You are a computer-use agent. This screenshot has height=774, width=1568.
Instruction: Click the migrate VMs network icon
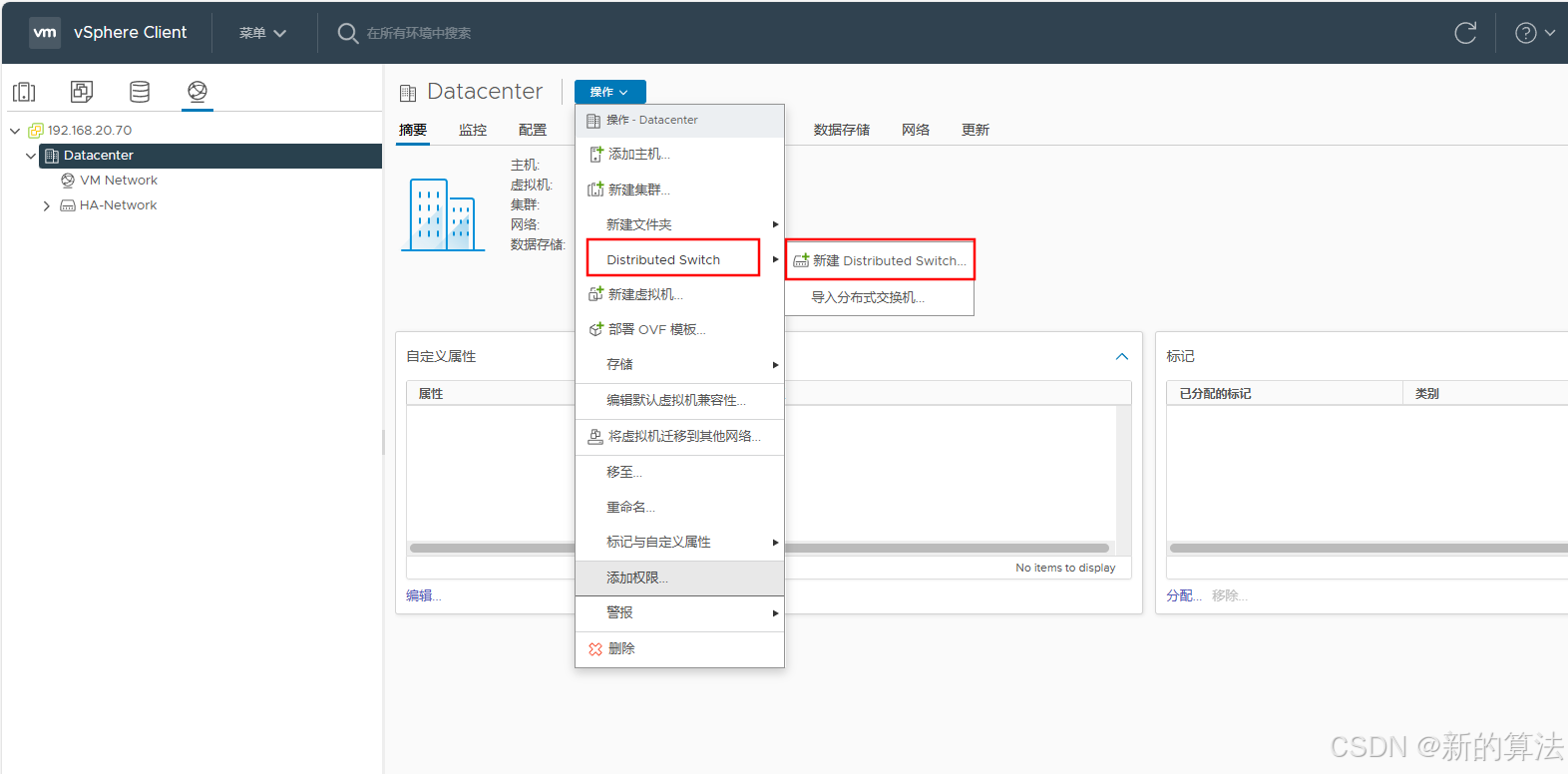[595, 436]
